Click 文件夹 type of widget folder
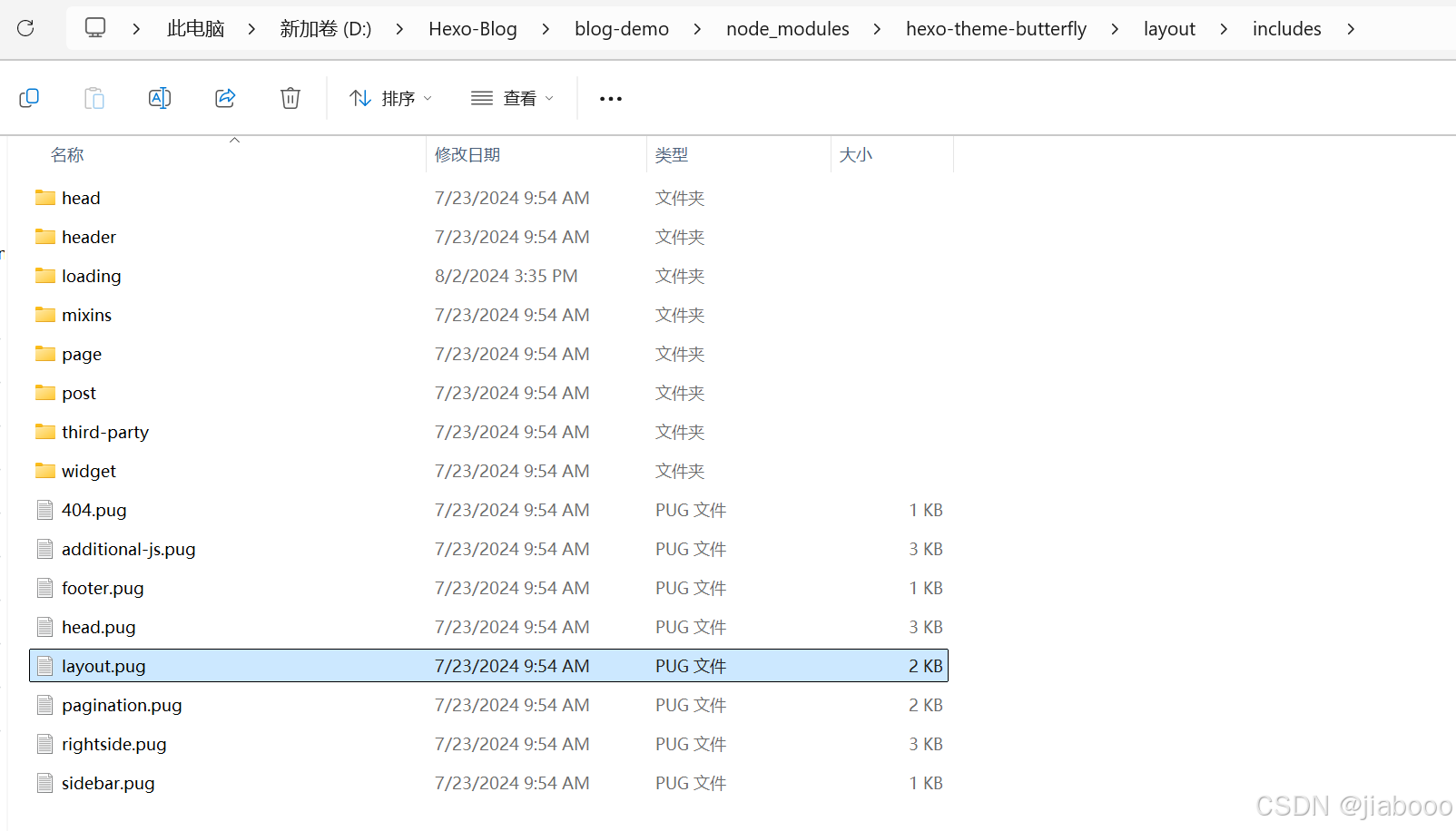Screen dimensions: 1456x831 680,471
